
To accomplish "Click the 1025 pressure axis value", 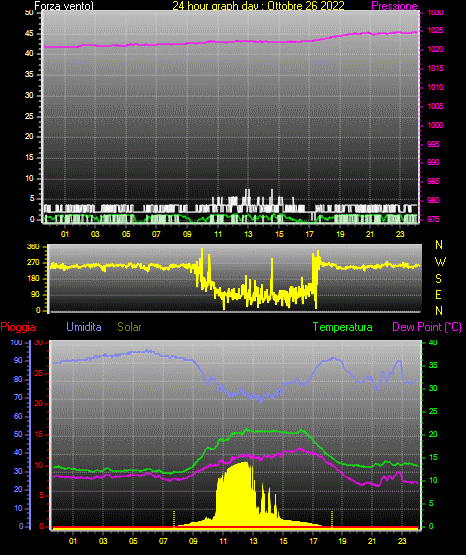I will (x=435, y=30).
